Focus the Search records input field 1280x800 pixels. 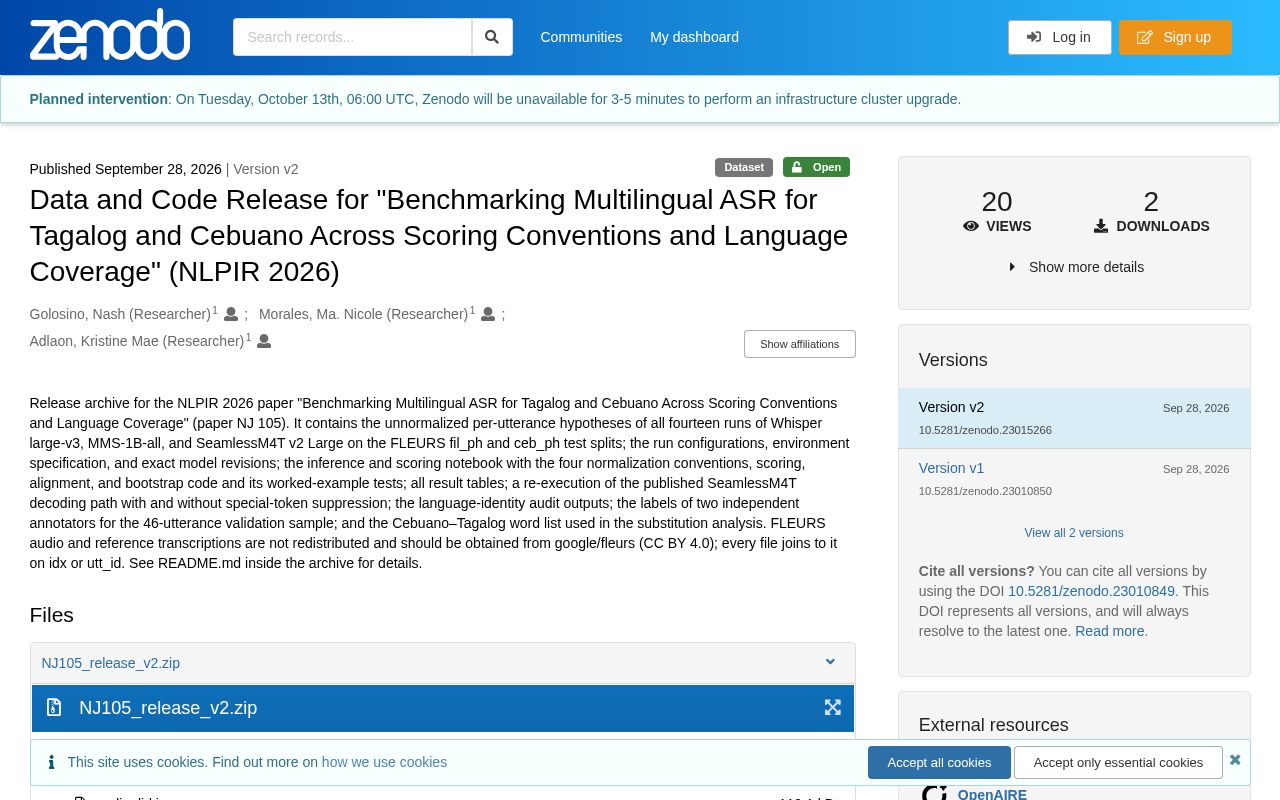point(352,37)
